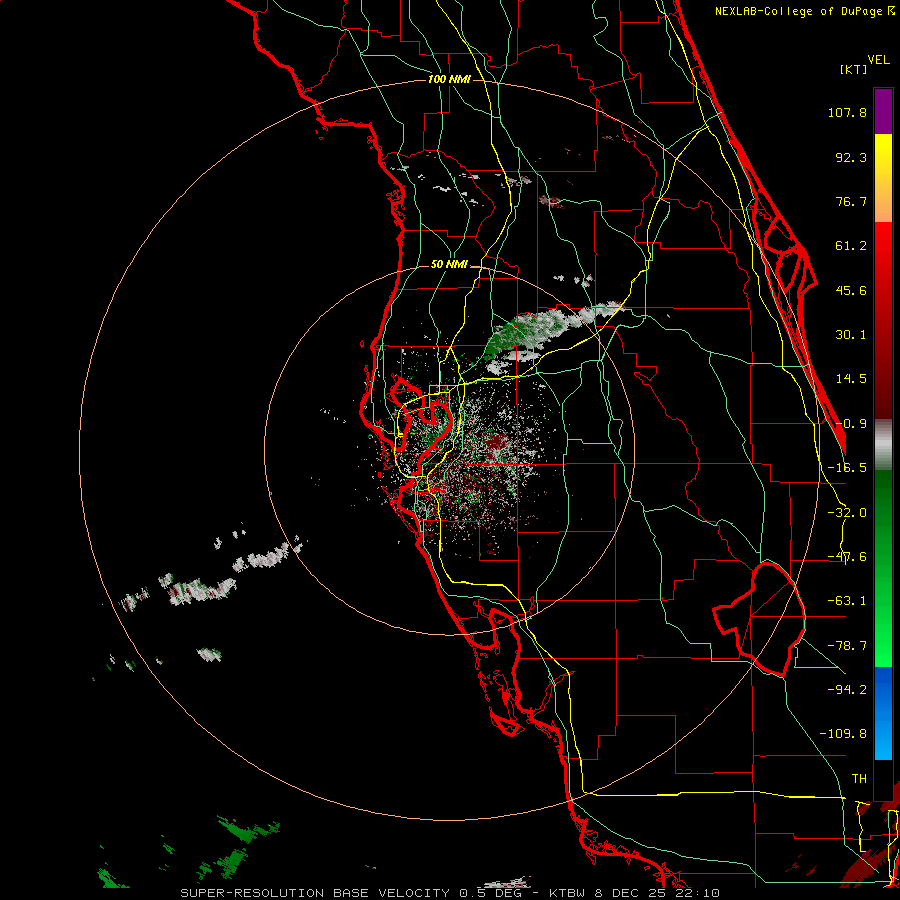Pick the gray segment of velocity color bar
Screen dimensions: 900x900
[x=883, y=445]
